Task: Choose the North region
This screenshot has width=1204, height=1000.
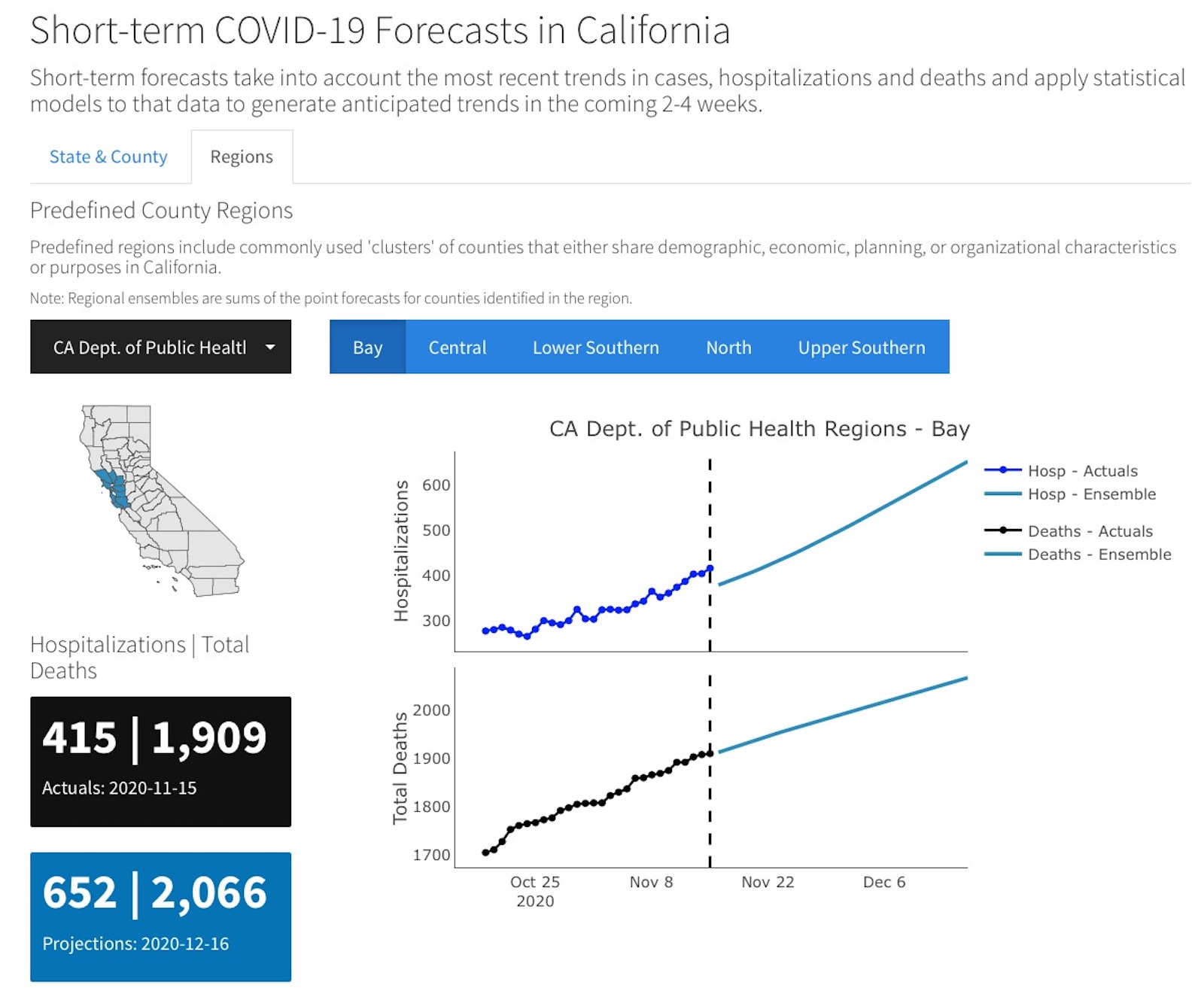Action: click(x=728, y=347)
